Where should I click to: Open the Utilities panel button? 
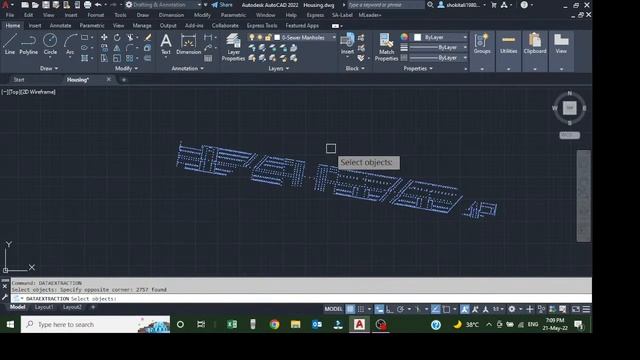[x=508, y=51]
